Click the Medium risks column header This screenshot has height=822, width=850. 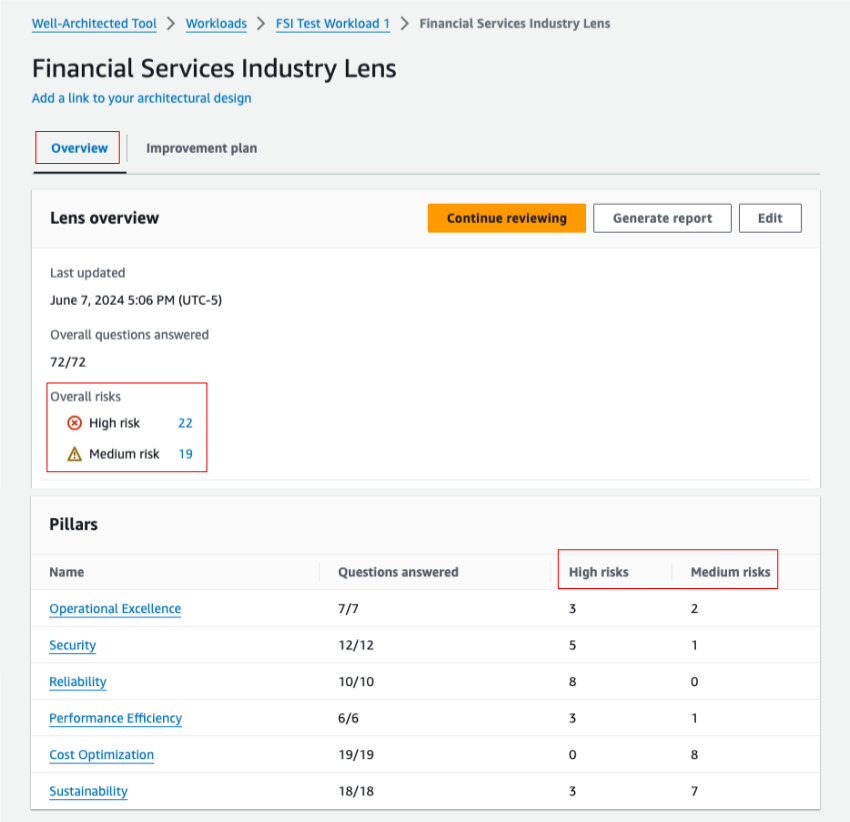pos(730,572)
